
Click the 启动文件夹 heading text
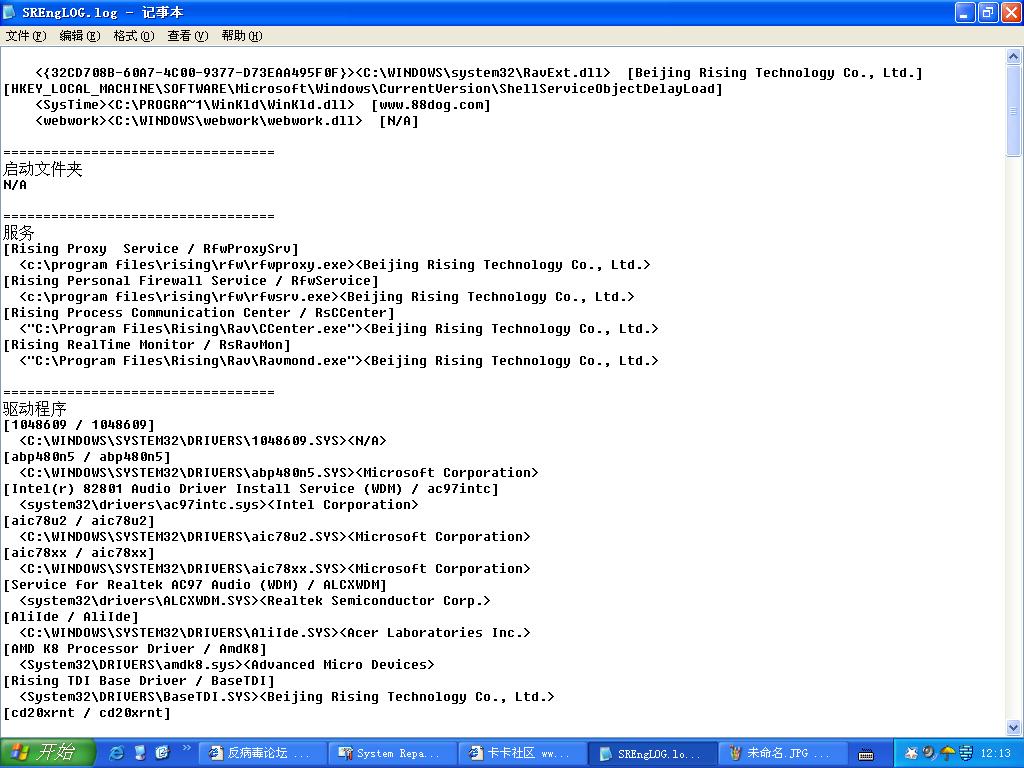tap(42, 169)
